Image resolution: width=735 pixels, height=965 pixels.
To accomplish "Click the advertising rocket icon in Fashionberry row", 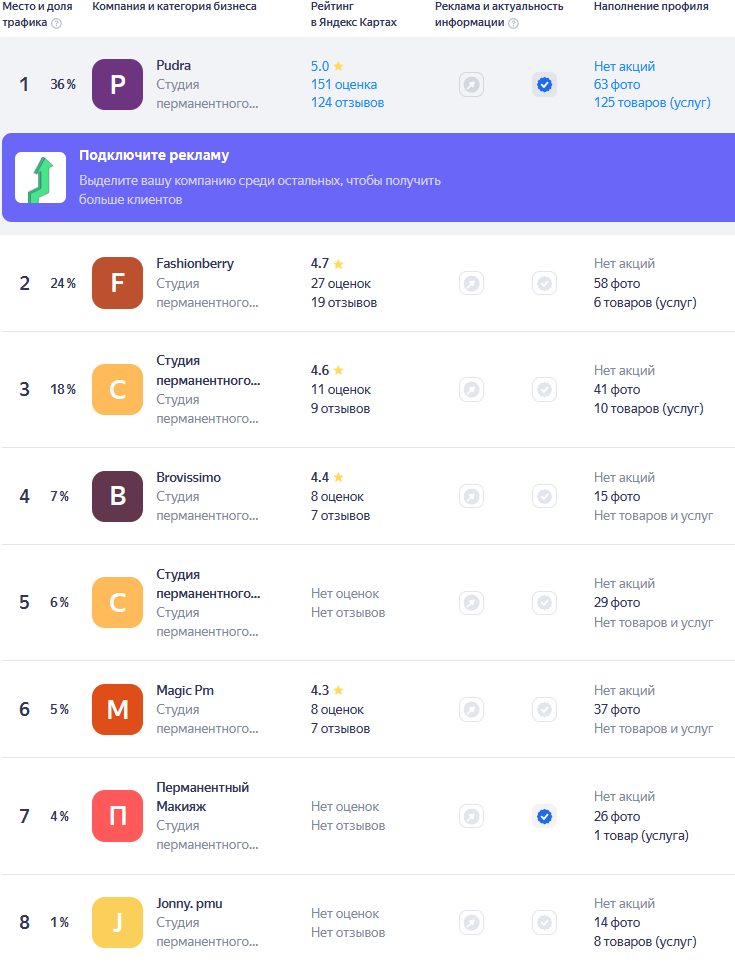I will point(472,283).
